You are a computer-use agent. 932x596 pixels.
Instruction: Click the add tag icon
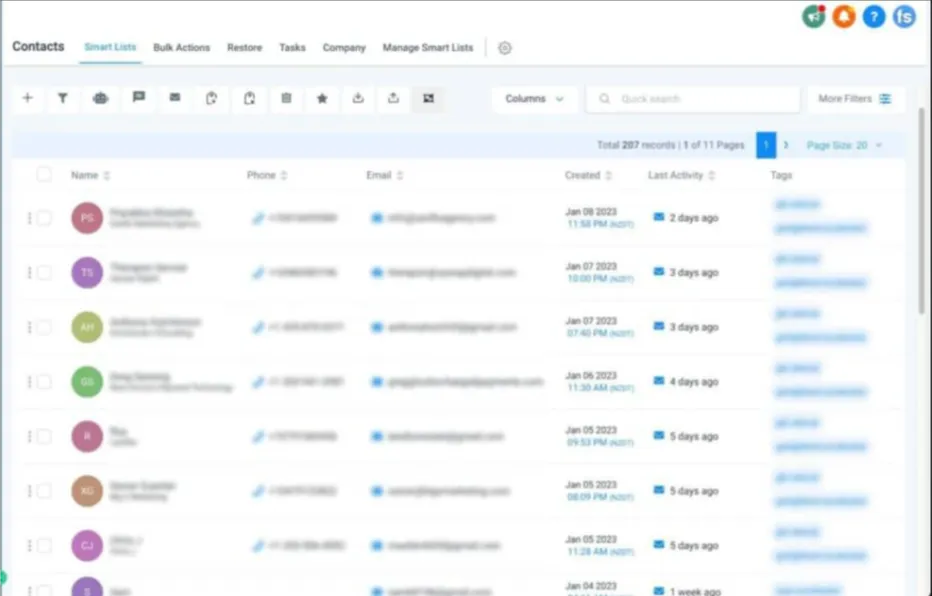[x=212, y=98]
